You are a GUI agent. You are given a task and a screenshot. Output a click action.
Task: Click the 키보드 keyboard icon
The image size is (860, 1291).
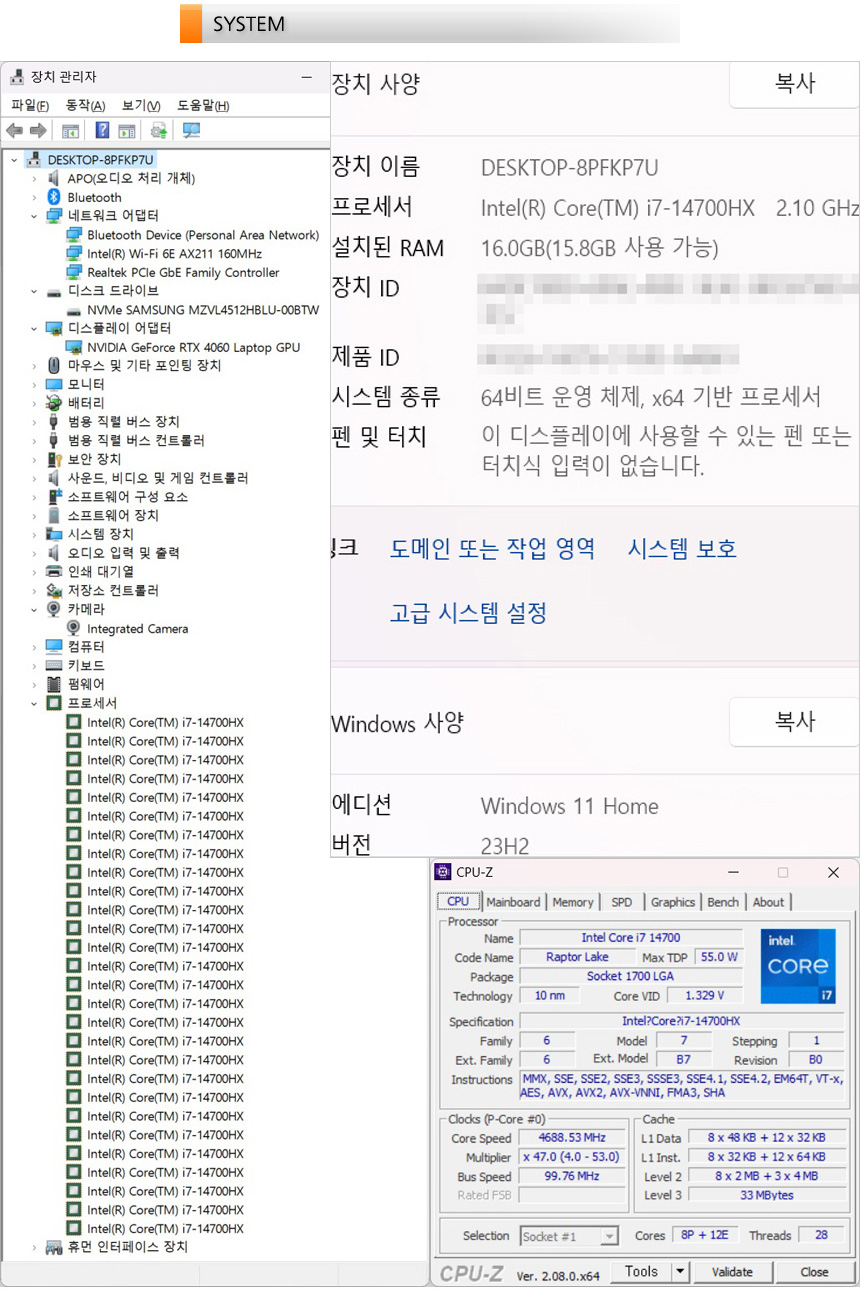54,666
